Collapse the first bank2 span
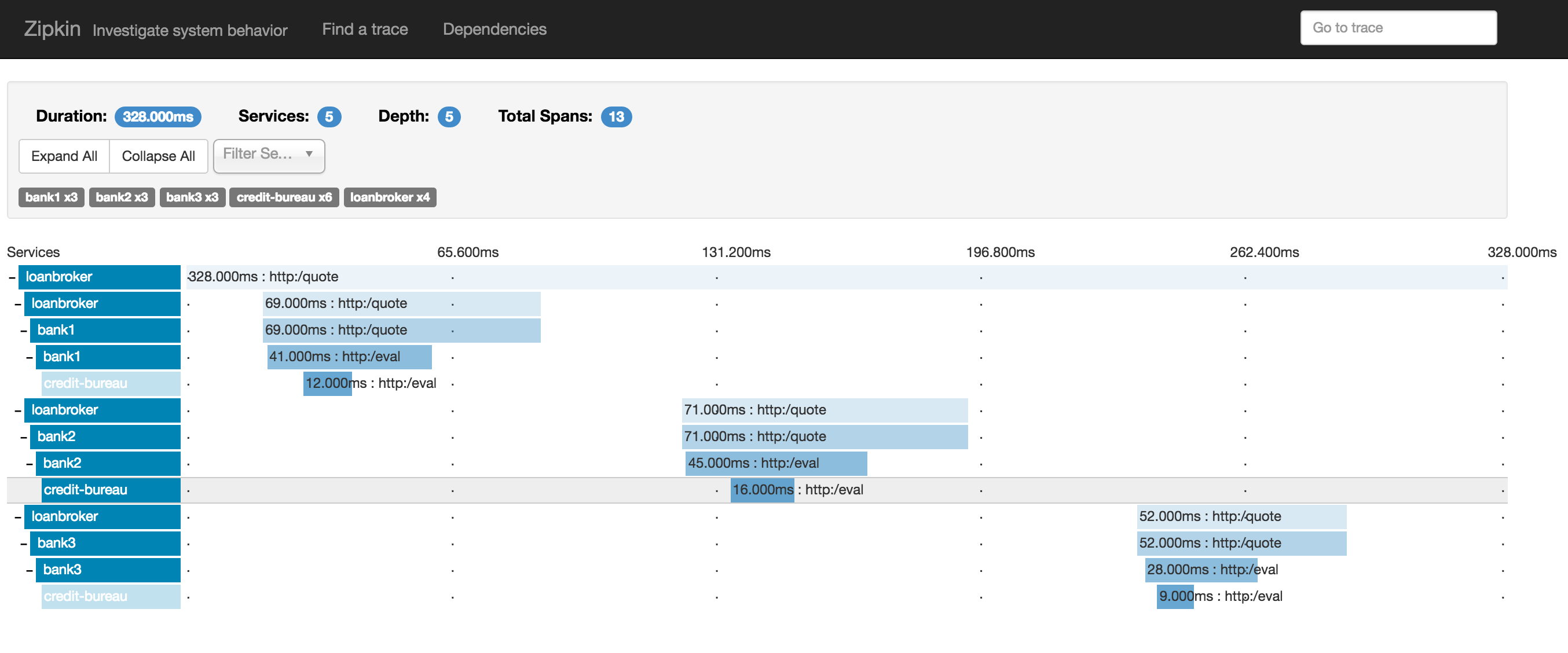 coord(23,437)
